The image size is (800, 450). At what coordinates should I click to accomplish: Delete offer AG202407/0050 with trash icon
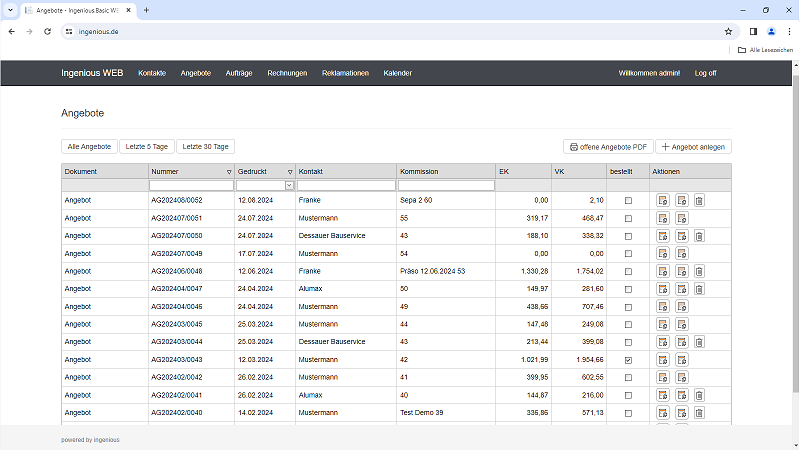[699, 236]
